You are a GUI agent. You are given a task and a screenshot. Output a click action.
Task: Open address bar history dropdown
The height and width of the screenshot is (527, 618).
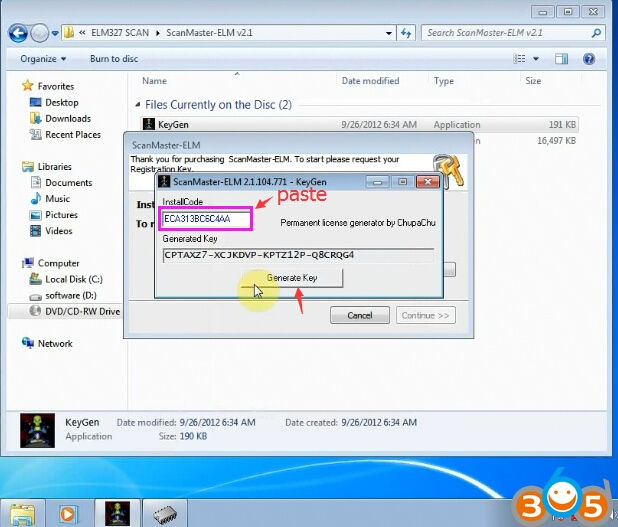pyautogui.click(x=389, y=33)
